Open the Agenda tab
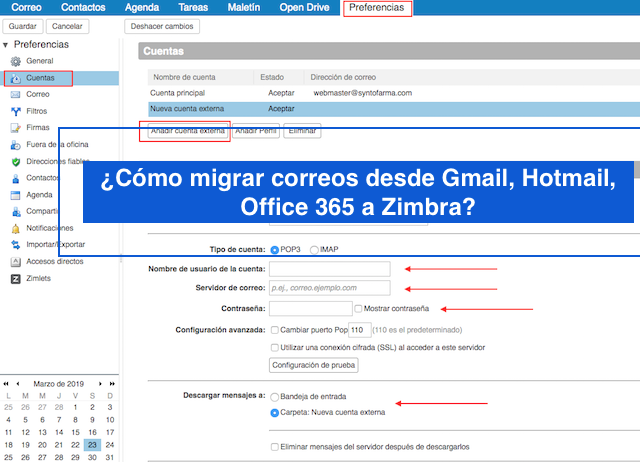The height and width of the screenshot is (462, 640). (x=142, y=7)
